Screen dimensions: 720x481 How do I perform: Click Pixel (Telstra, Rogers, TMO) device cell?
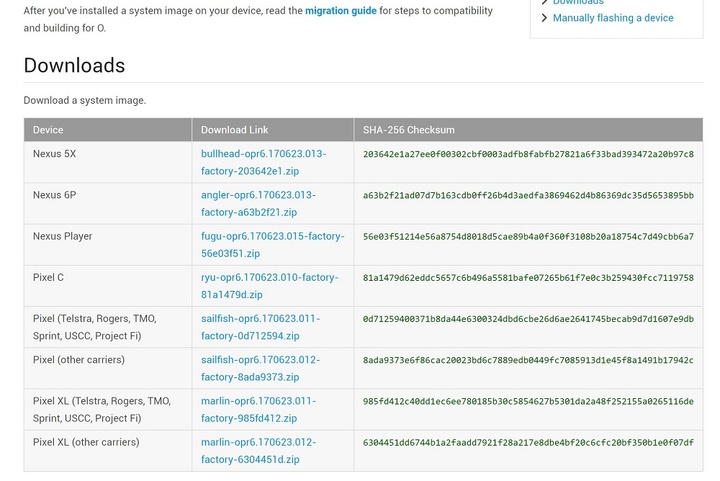(x=108, y=327)
